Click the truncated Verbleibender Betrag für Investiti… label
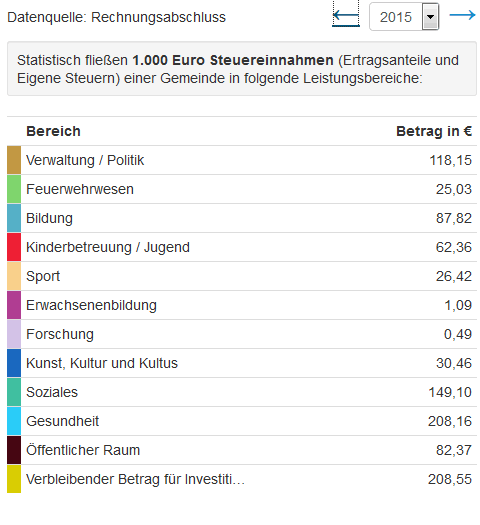The image size is (480, 525). pos(135,479)
